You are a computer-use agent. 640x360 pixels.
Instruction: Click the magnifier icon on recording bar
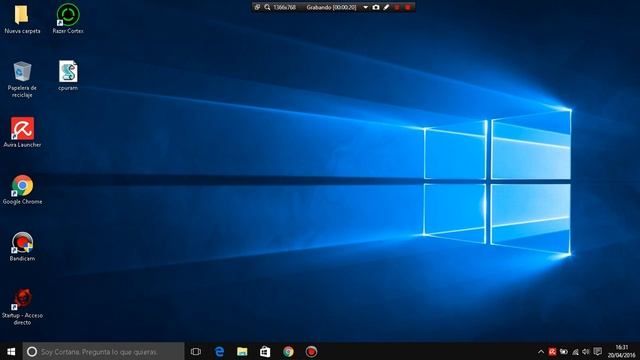[x=267, y=7]
